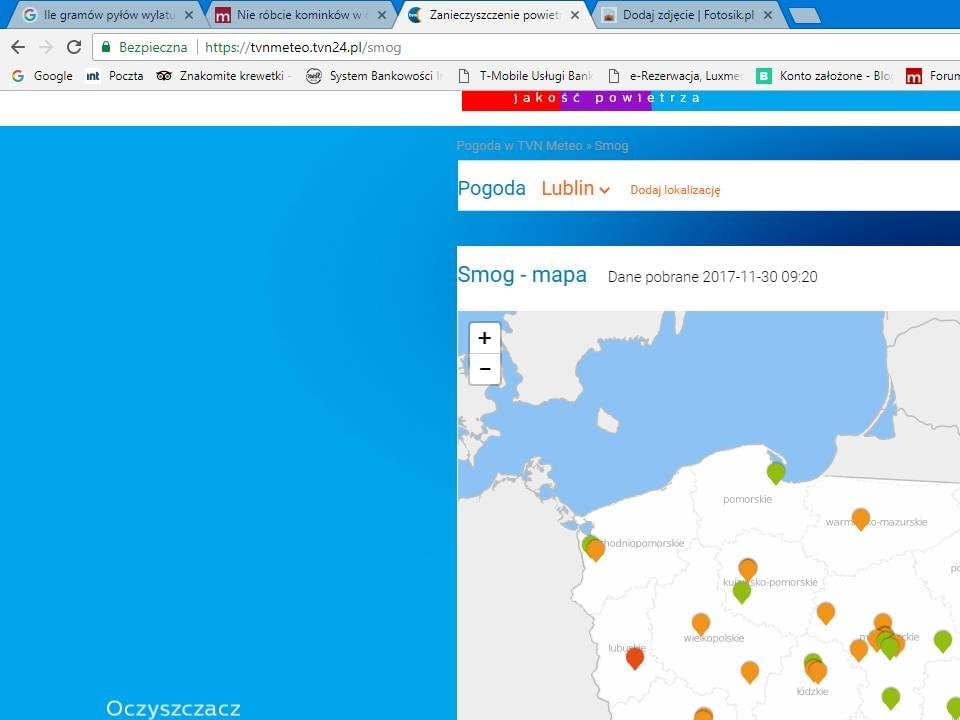The width and height of the screenshot is (960, 720).
Task: Zoom out on the smog map
Action: click(484, 369)
